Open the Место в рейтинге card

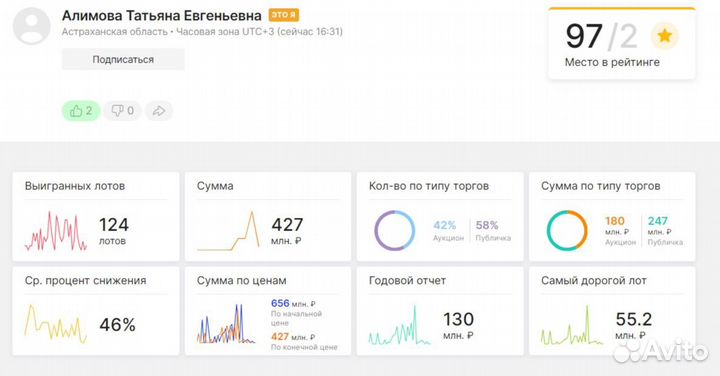click(x=622, y=44)
